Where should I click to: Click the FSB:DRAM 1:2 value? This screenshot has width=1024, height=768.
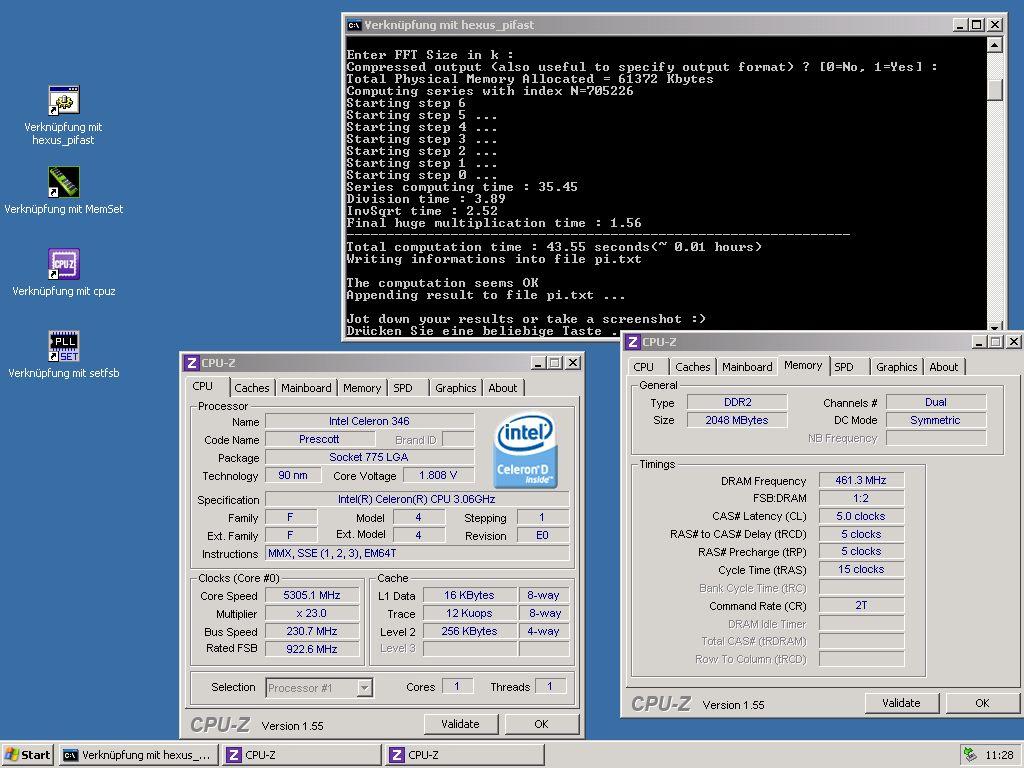click(x=861, y=498)
